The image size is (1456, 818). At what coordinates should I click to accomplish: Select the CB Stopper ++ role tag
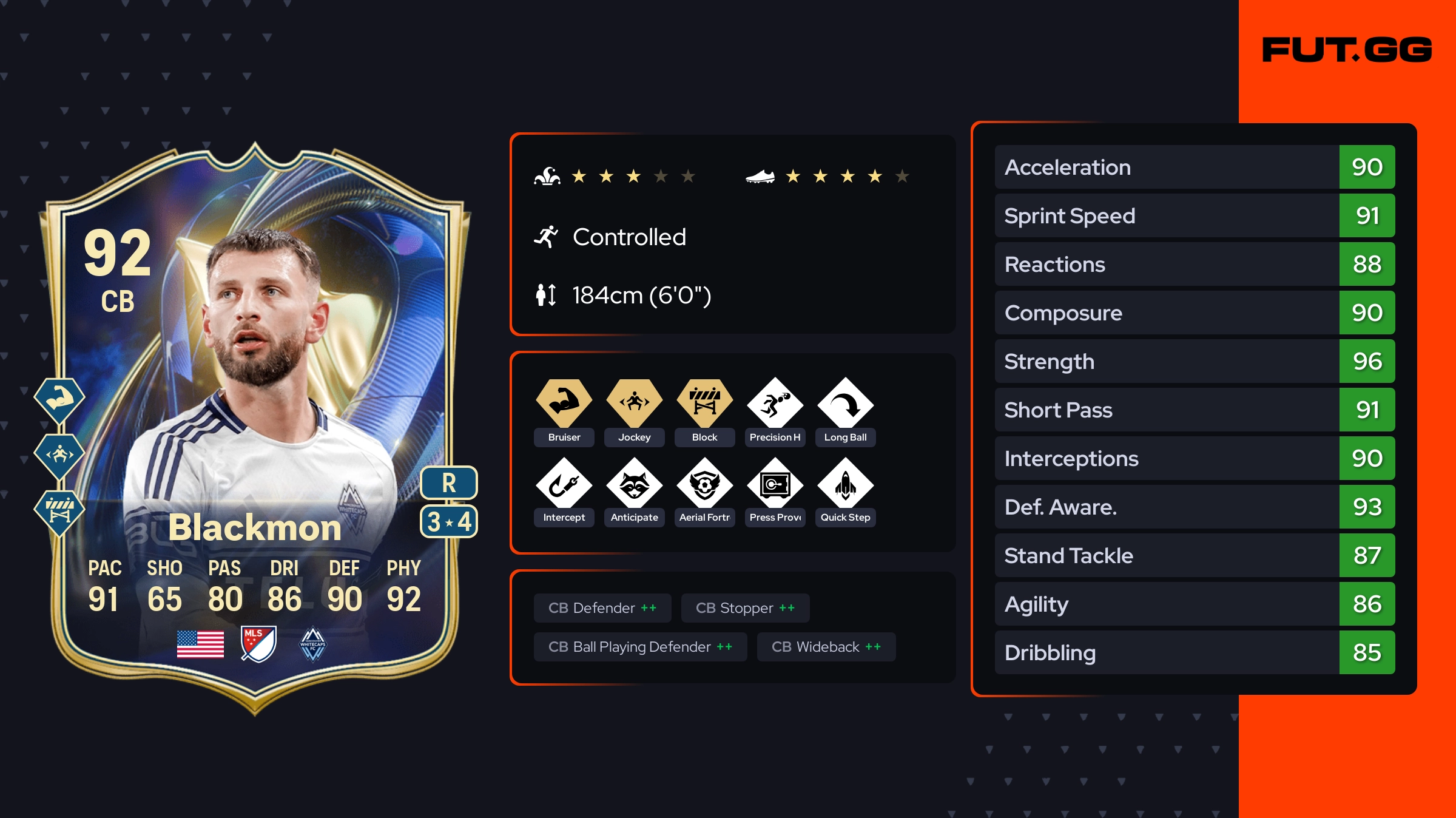tap(746, 608)
